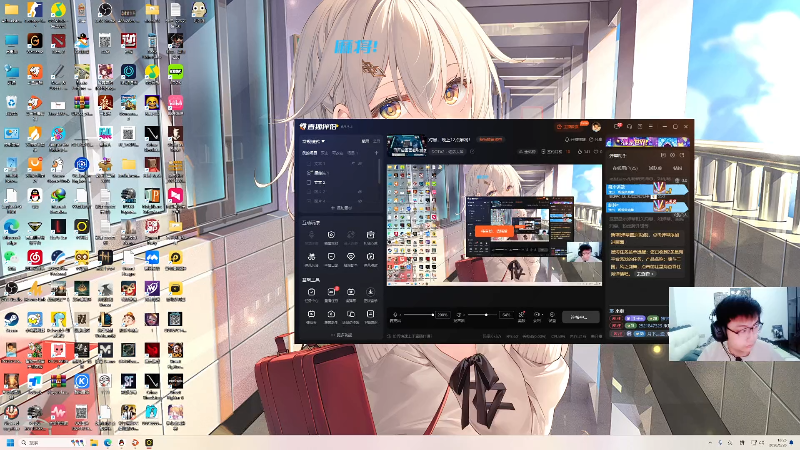The image size is (800, 450).
Task: Open the headset customer-service icon in title bar
Action: [629, 127]
